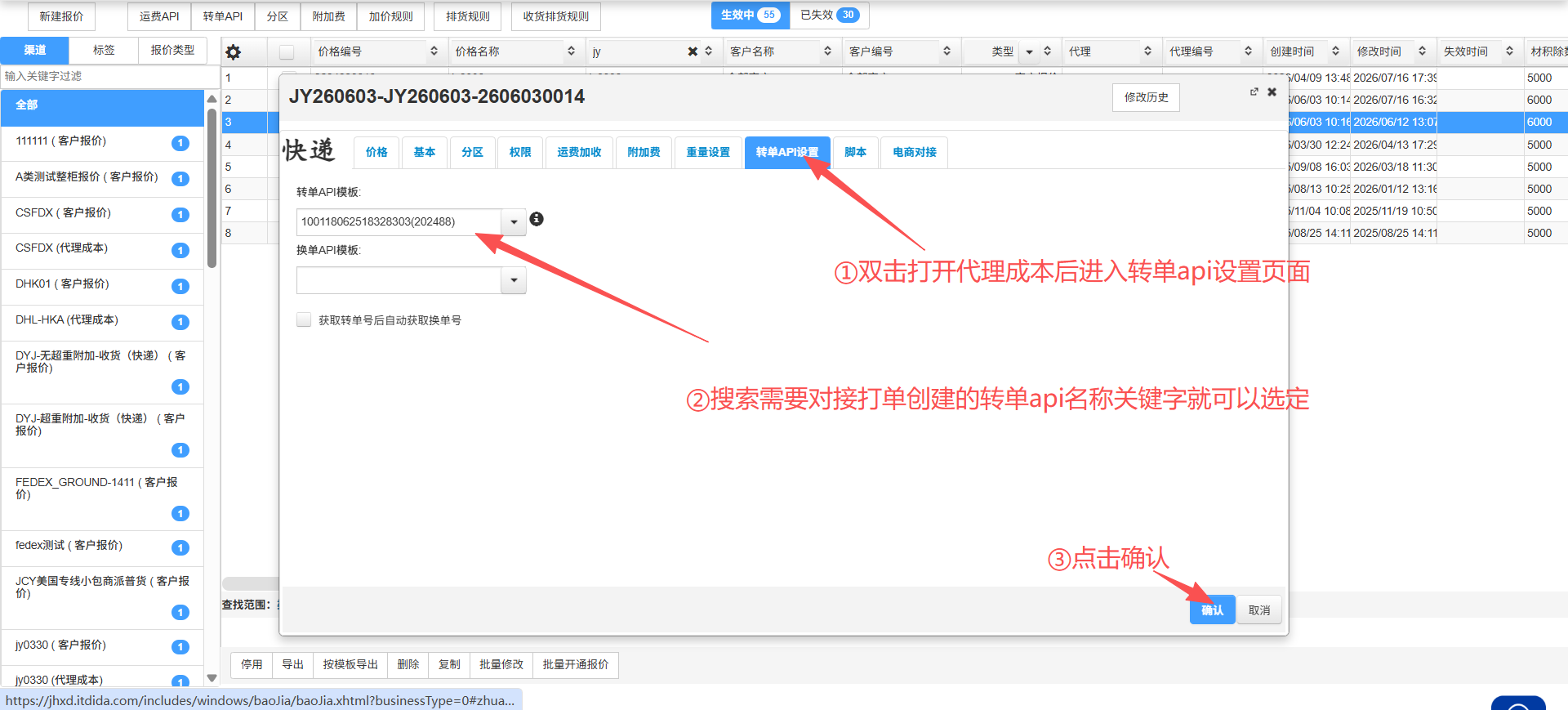Open the 换单API模板 dropdown arrow
The height and width of the screenshot is (710, 1568).
(x=514, y=280)
